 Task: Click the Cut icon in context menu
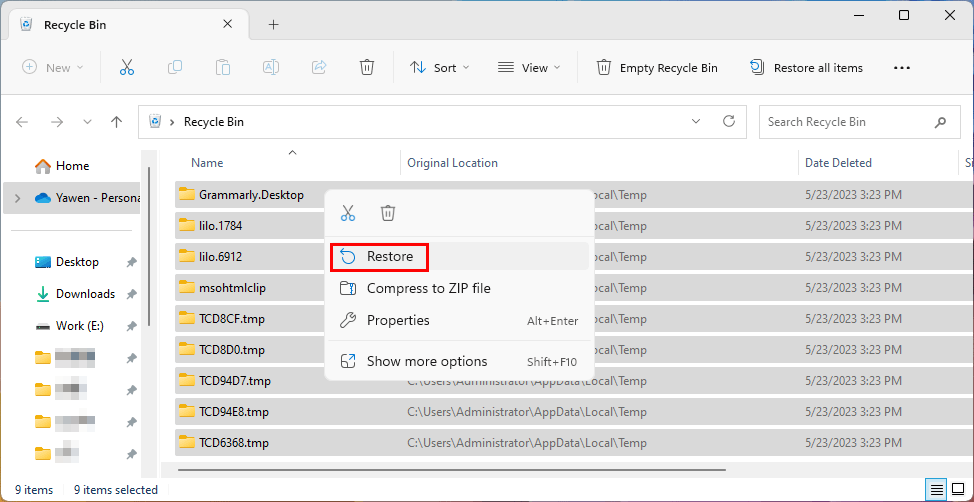pyautogui.click(x=348, y=213)
